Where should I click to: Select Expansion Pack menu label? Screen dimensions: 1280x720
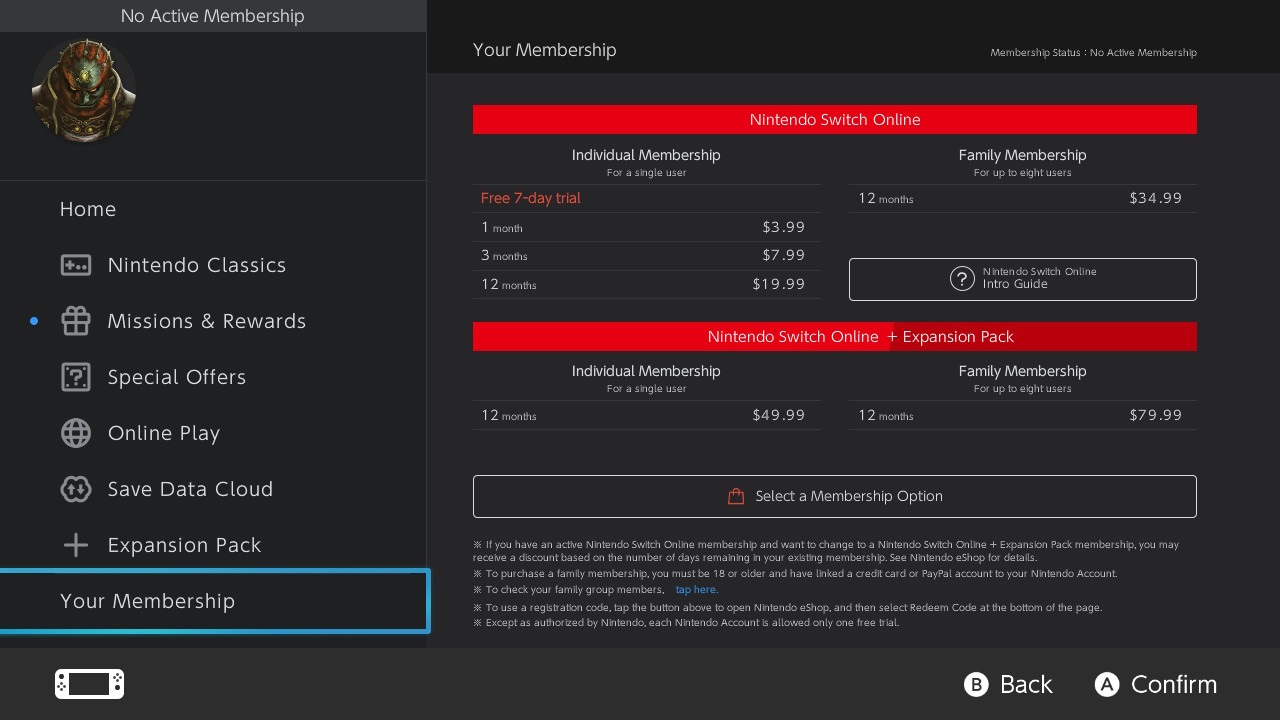(185, 545)
